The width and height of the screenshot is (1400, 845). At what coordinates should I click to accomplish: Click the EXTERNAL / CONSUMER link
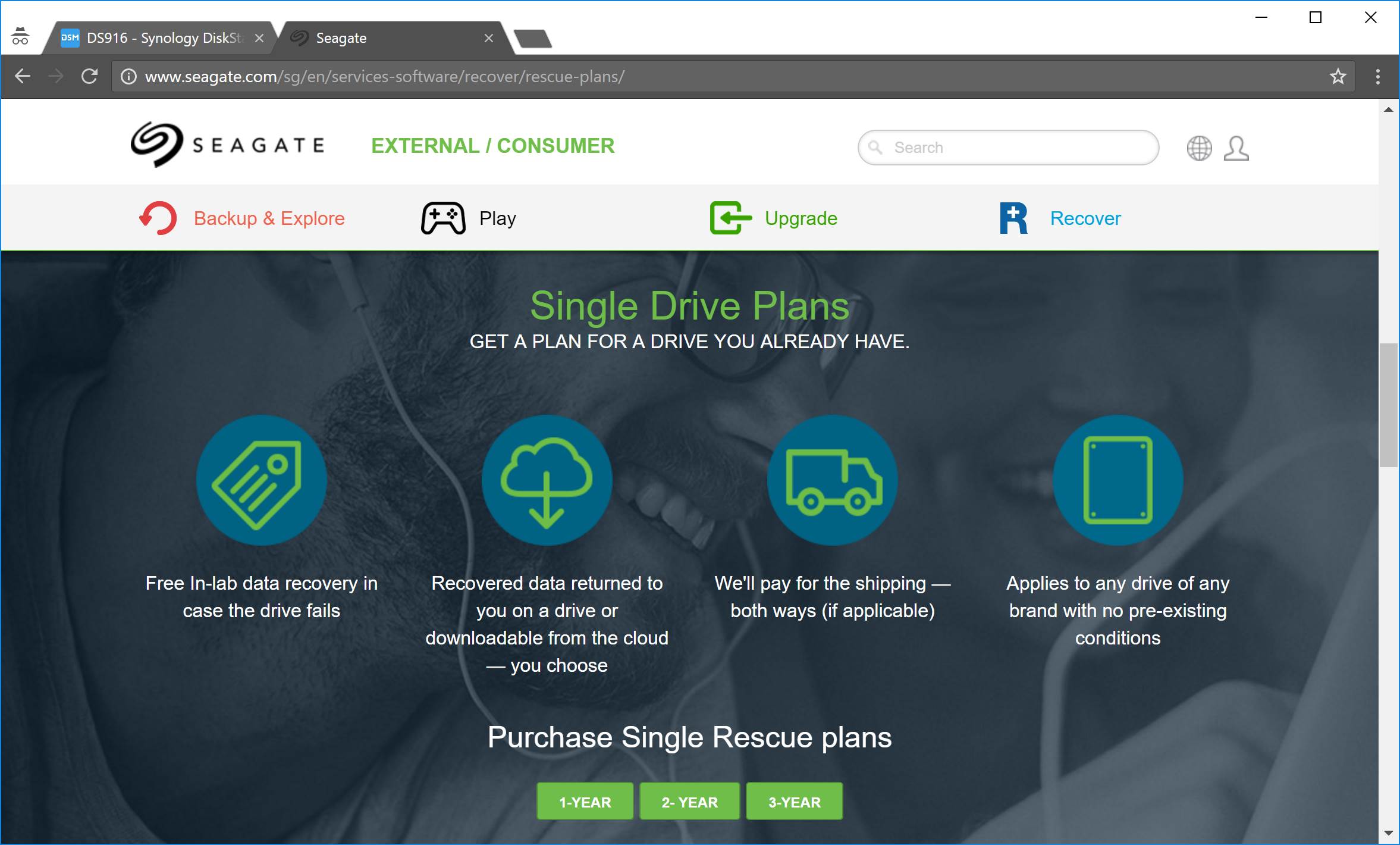point(492,146)
